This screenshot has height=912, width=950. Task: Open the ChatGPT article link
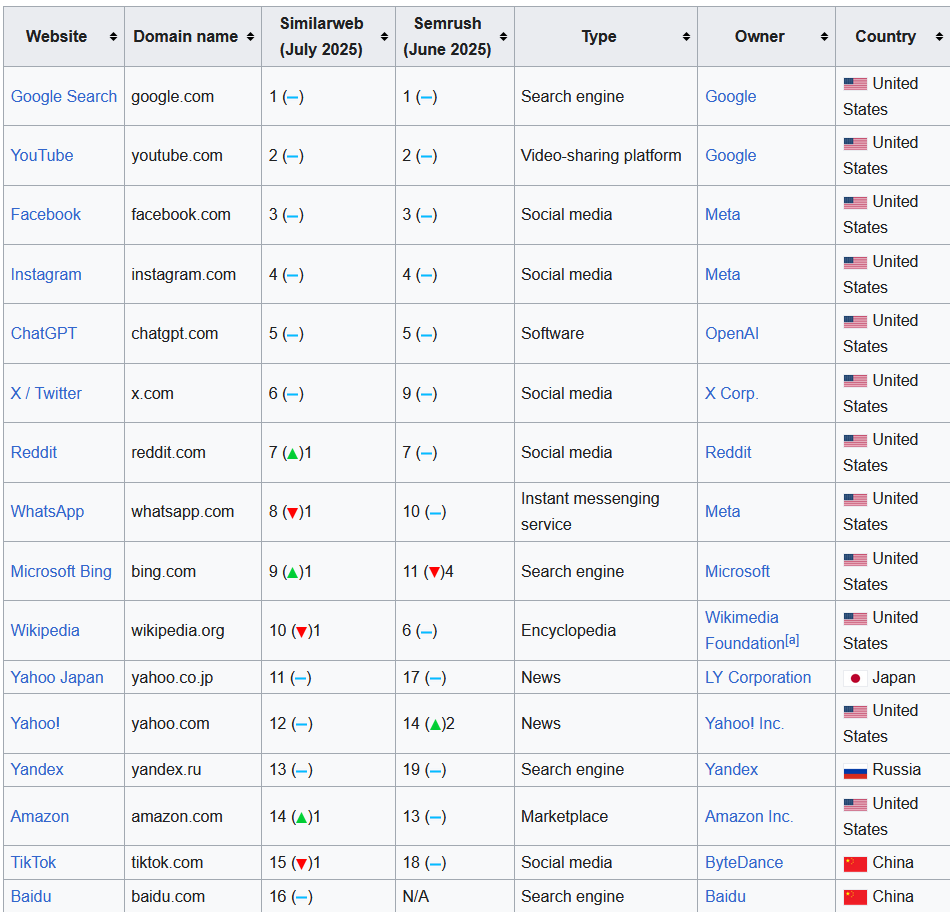click(44, 333)
